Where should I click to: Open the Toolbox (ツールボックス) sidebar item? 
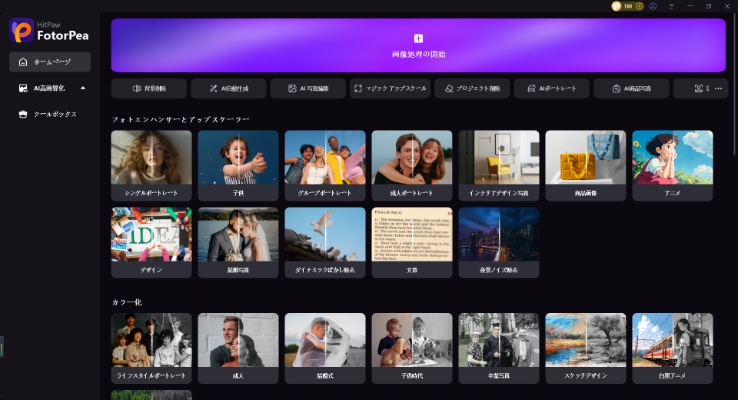point(49,114)
